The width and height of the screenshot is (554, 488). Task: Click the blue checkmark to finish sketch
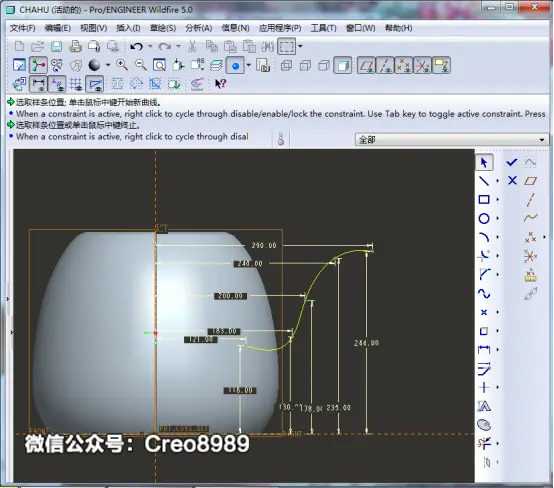pyautogui.click(x=512, y=162)
